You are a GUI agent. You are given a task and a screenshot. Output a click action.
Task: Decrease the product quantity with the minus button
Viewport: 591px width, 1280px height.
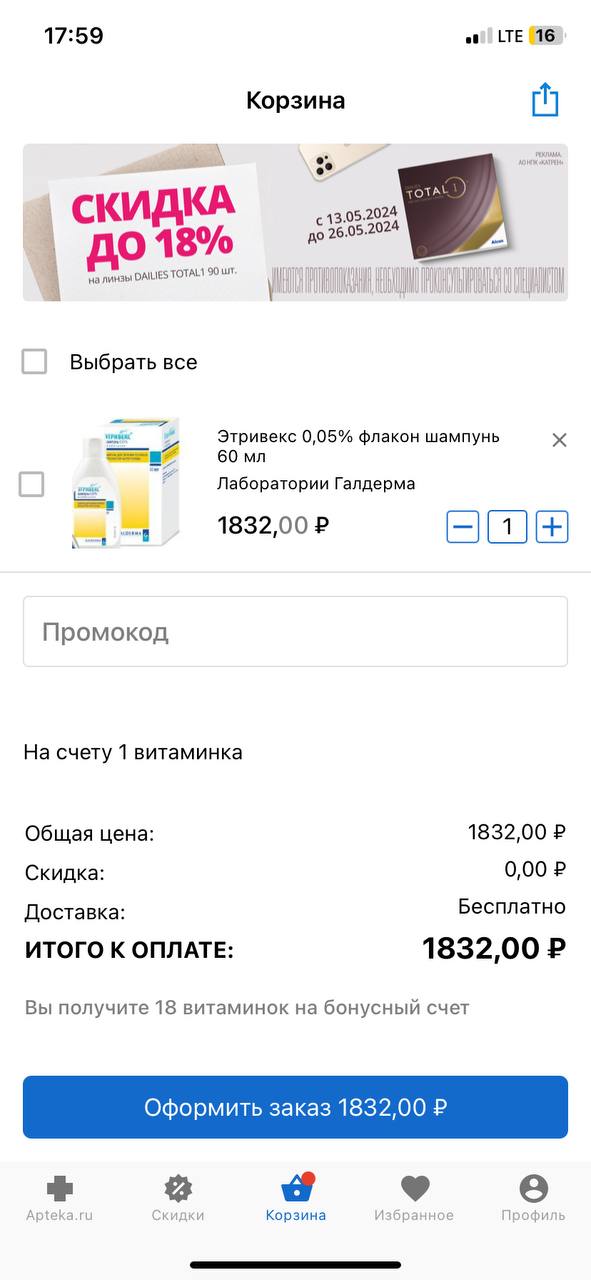click(462, 526)
